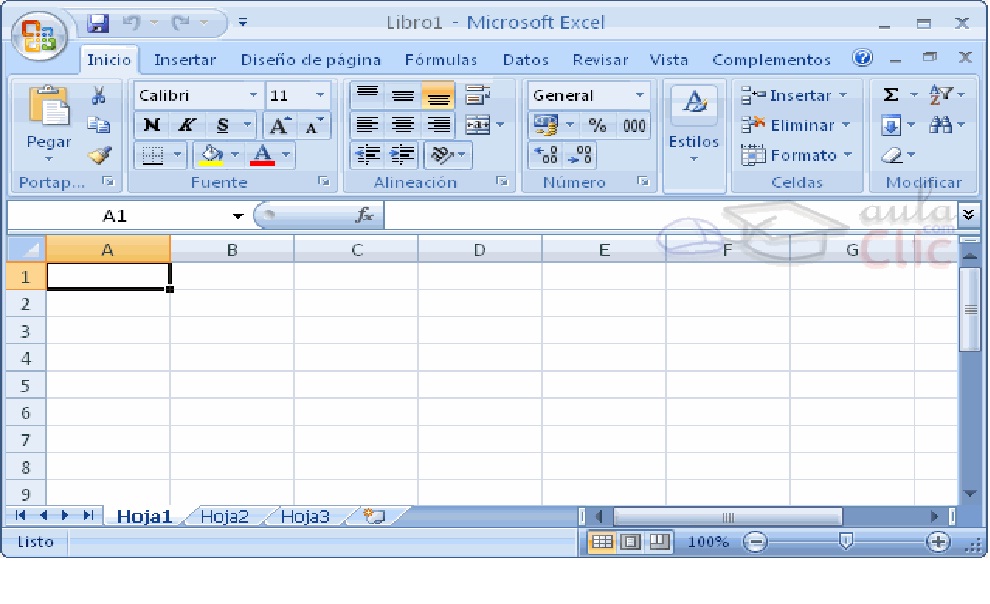Viewport: 990px width, 604px height.
Task: Increase font size with large A
Action: [x=280, y=125]
